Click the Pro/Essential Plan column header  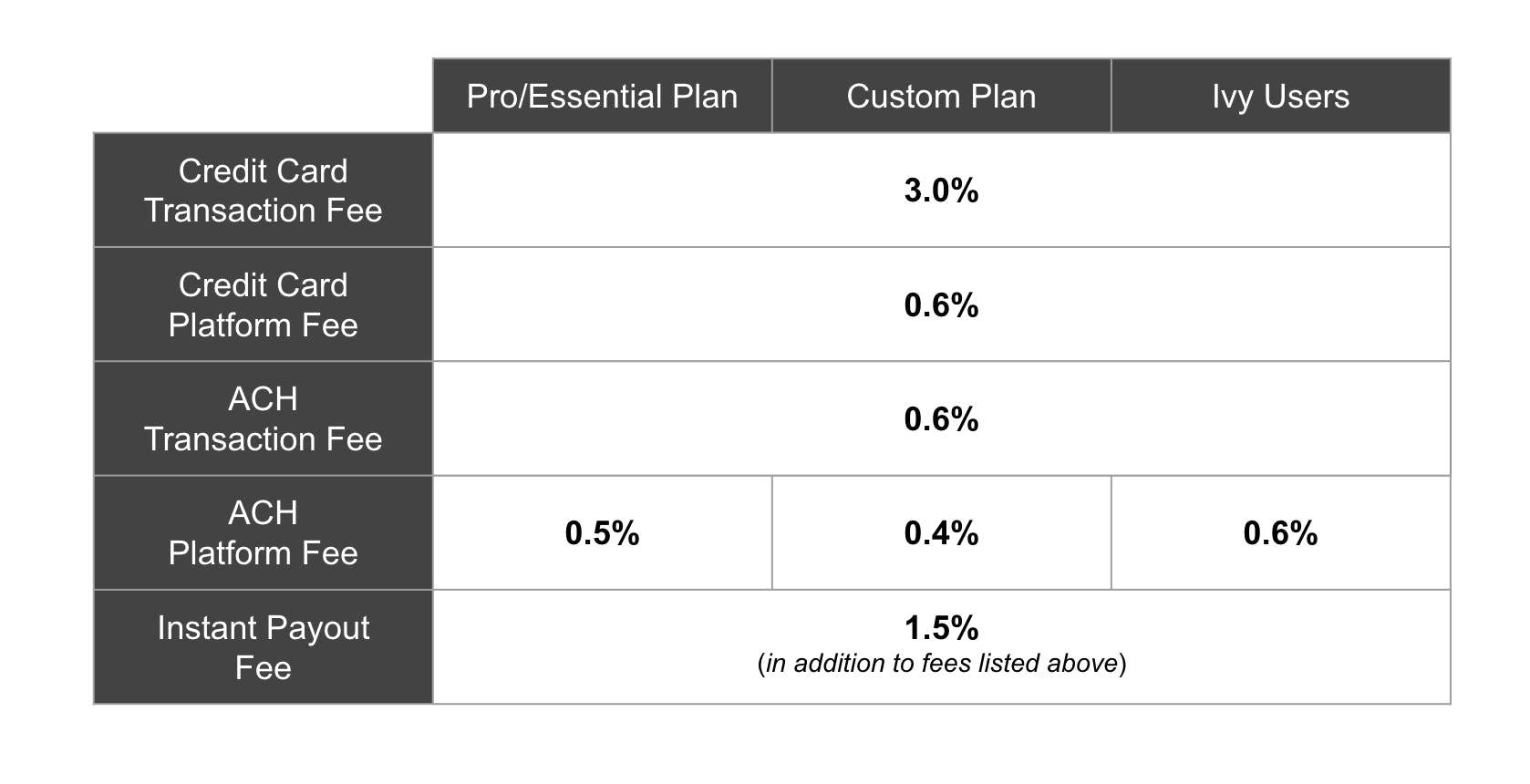click(602, 96)
